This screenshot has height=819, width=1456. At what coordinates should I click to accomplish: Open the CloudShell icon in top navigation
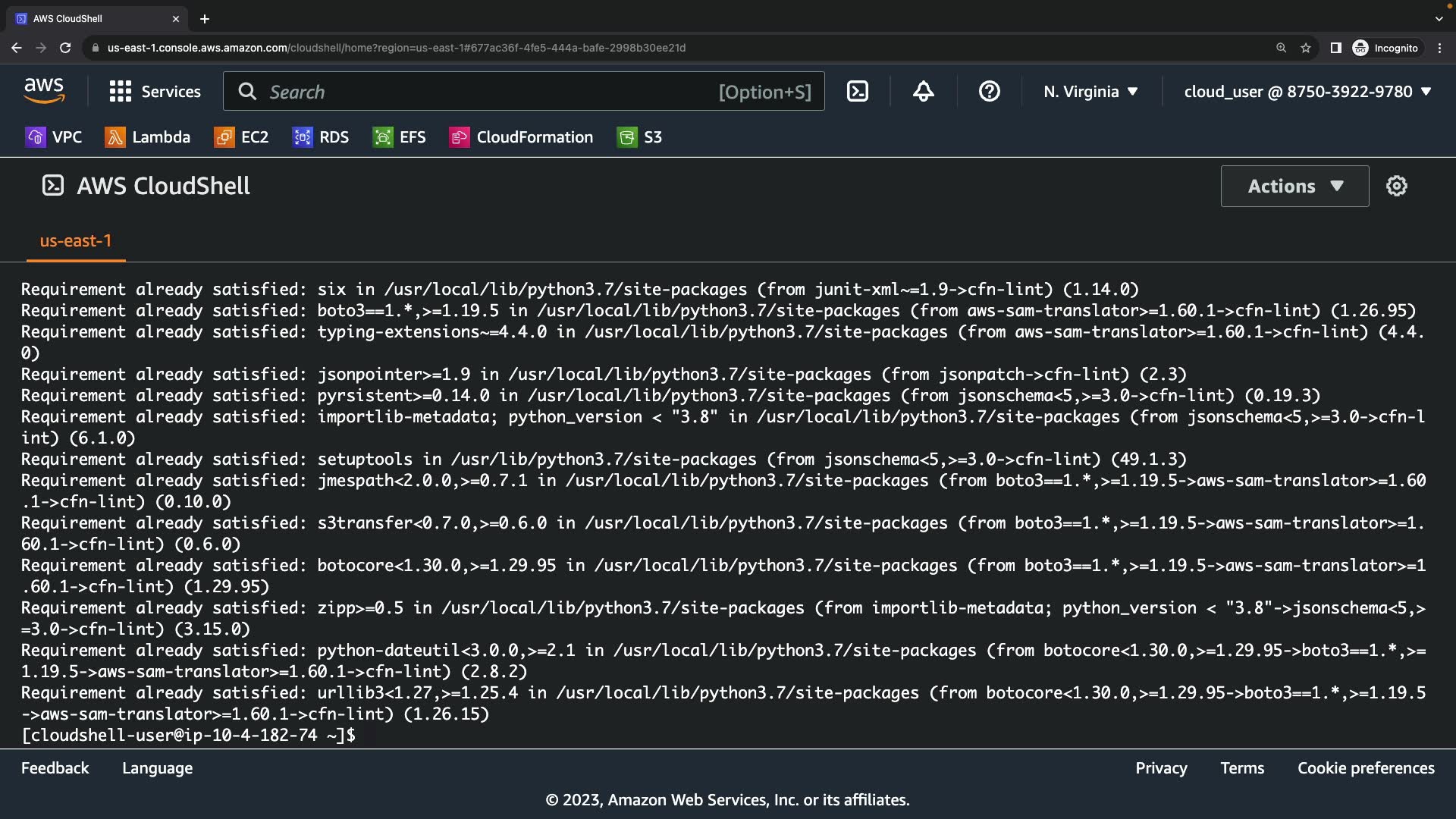(857, 92)
